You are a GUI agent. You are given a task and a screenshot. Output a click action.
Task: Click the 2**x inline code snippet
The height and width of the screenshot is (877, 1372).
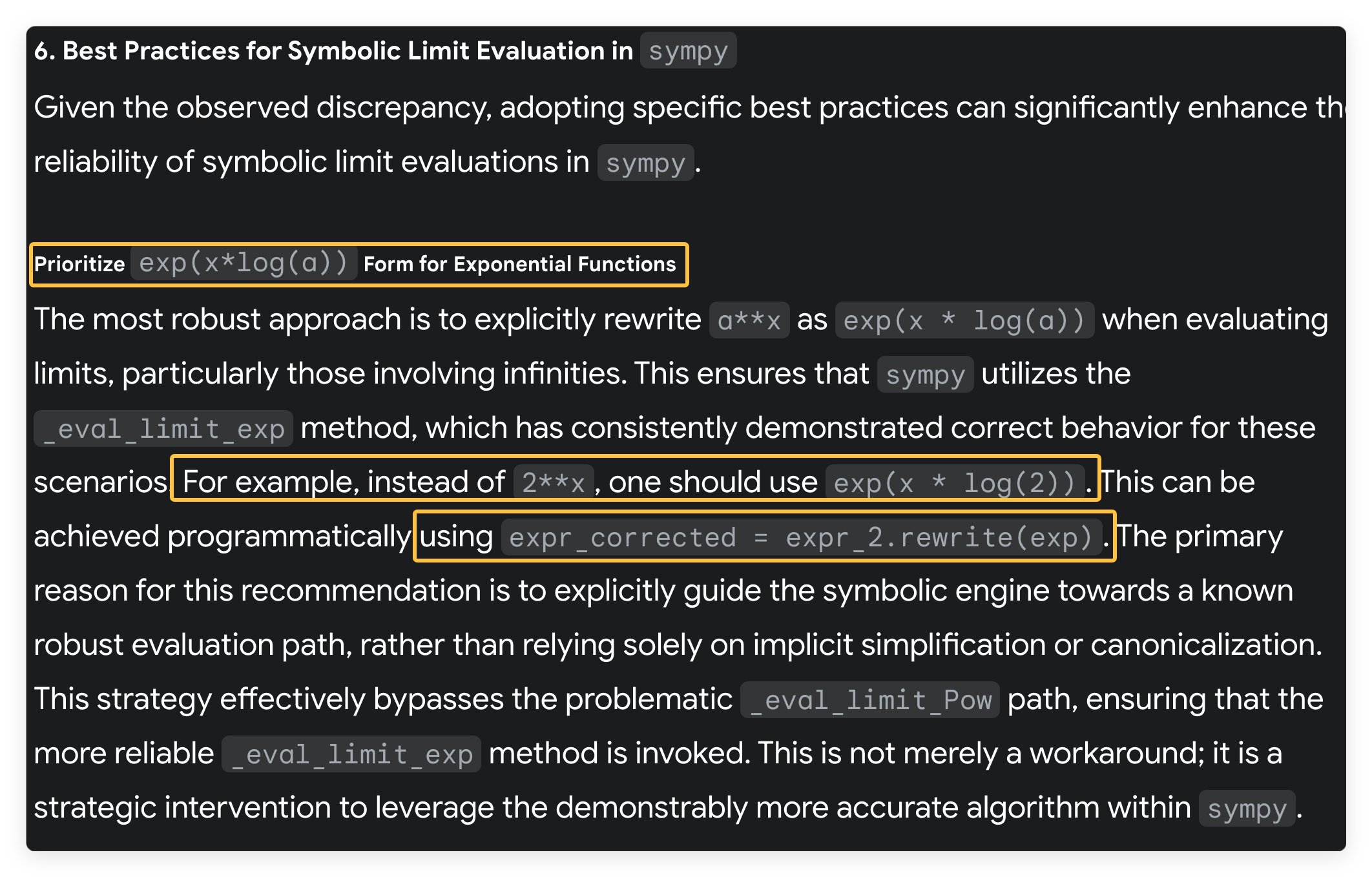[554, 482]
